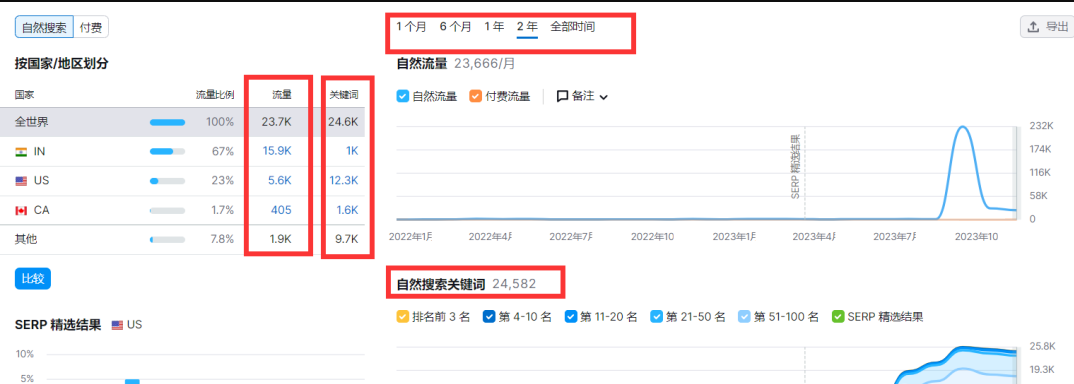Viewport: 1074px width, 384px height.
Task: Toggle the 第 11-20 名 checkbox
Action: [571, 317]
